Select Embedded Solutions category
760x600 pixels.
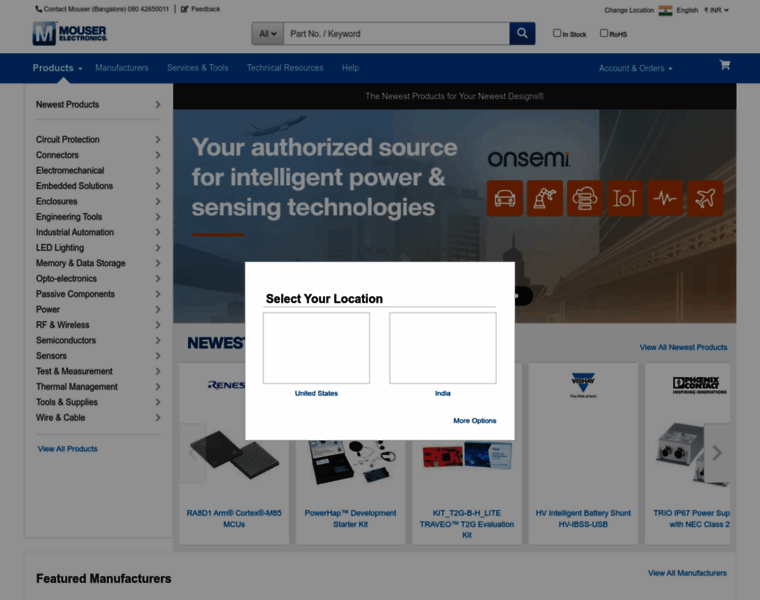point(74,186)
